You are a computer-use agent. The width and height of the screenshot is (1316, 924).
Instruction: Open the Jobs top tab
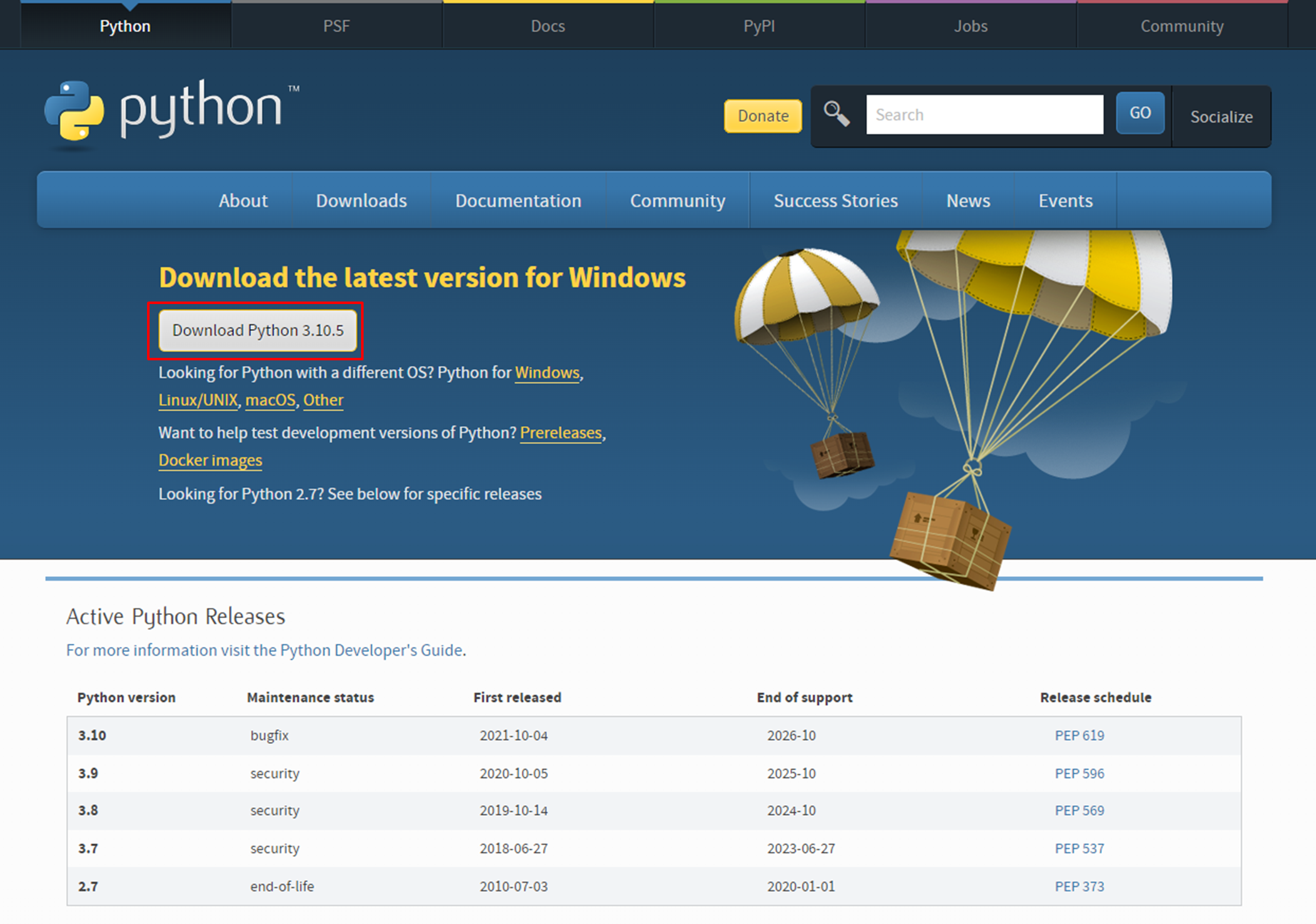tap(971, 26)
